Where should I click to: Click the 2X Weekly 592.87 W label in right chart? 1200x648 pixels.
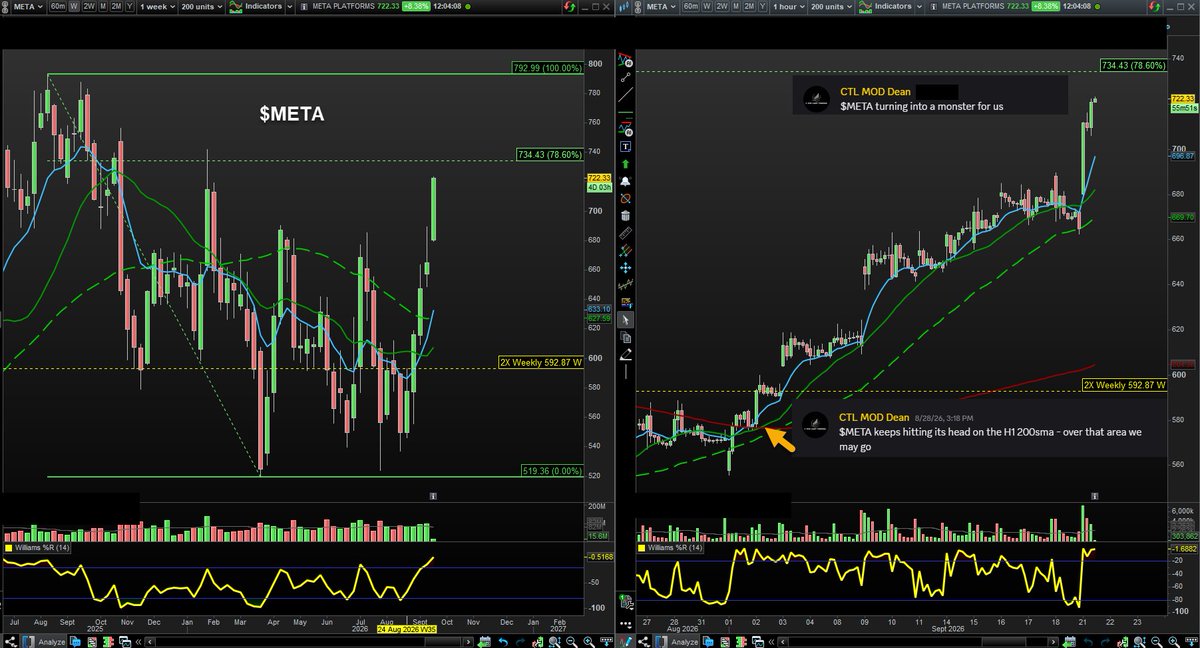[x=1124, y=384]
